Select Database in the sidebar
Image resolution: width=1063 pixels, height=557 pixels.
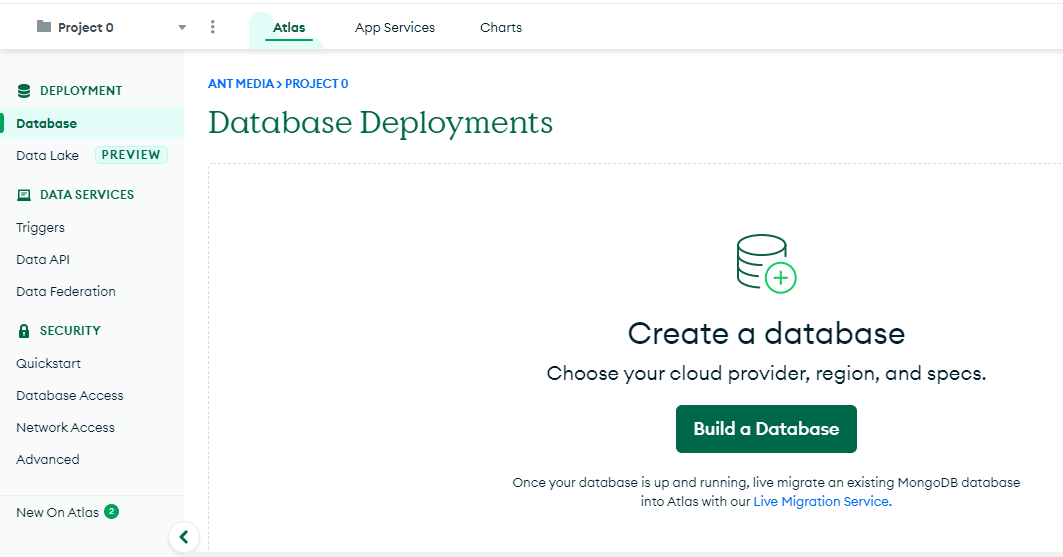tap(92, 123)
